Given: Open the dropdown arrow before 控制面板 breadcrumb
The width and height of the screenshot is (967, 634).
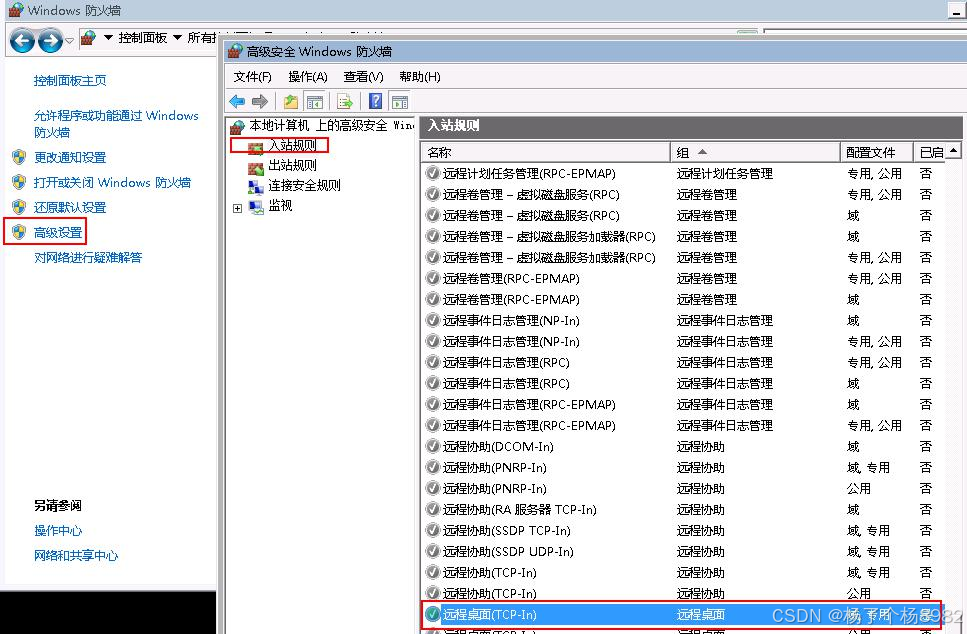Looking at the screenshot, I should tap(109, 38).
